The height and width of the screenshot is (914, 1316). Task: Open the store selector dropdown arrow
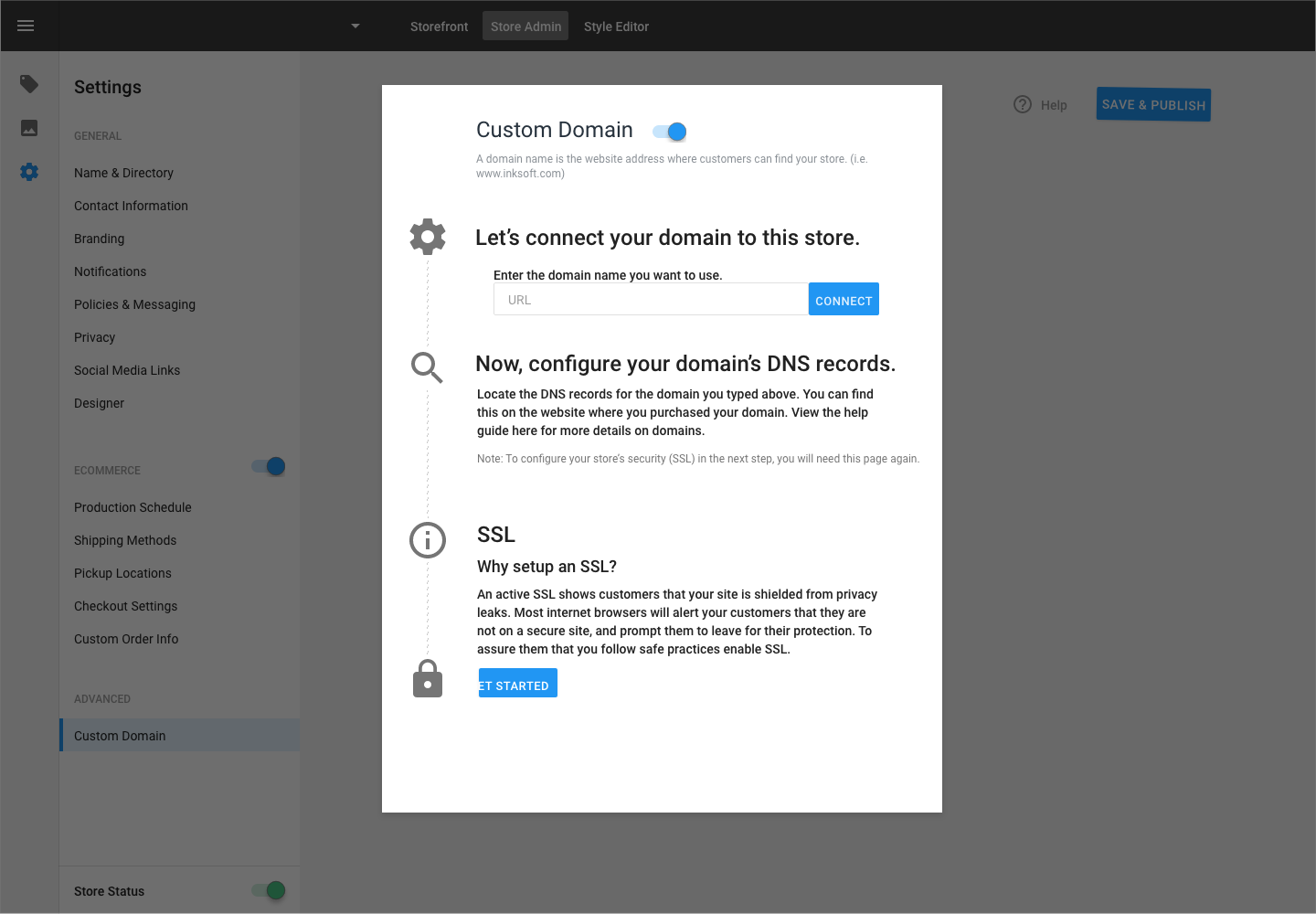coord(355,26)
